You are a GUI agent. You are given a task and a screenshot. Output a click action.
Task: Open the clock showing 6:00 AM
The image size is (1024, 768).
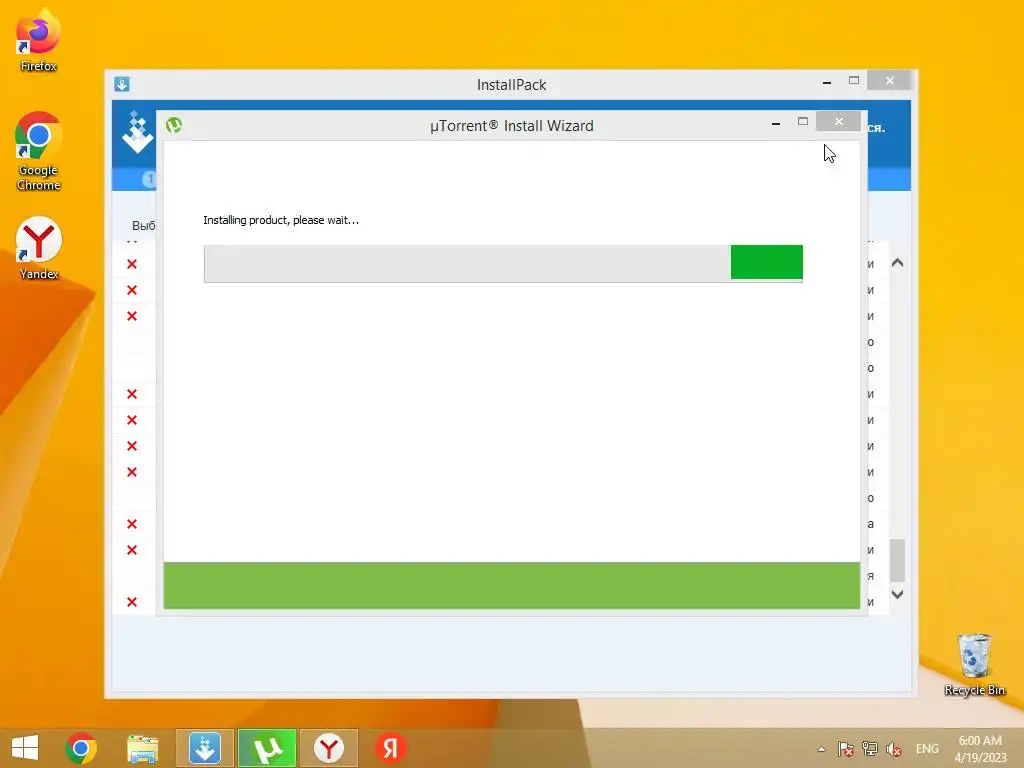click(980, 749)
